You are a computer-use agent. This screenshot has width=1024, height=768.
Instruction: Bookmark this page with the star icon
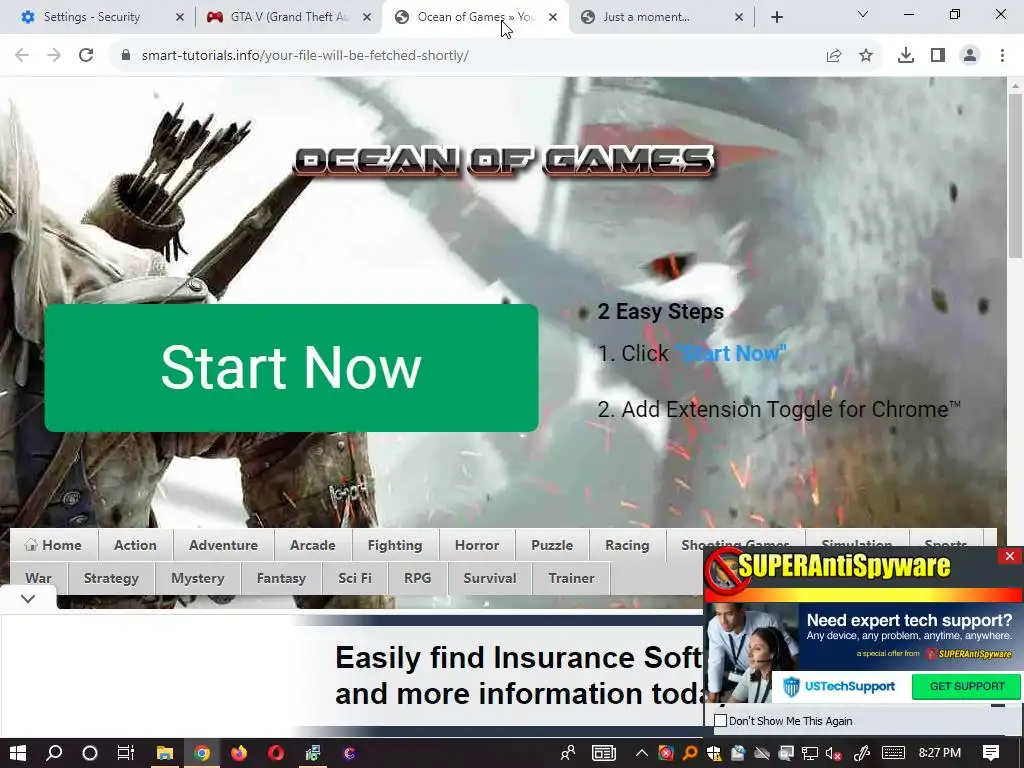pos(866,56)
